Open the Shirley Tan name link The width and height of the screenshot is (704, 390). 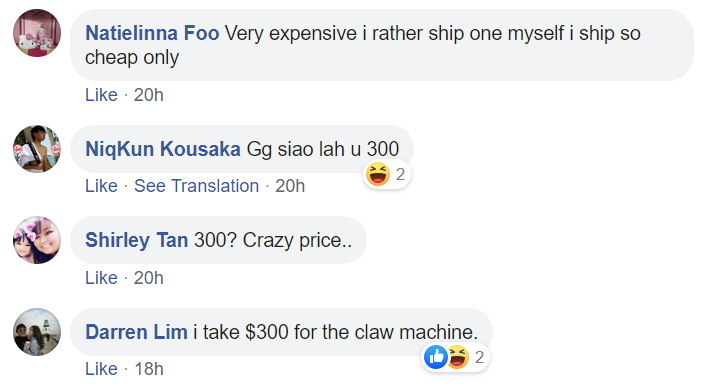(136, 240)
